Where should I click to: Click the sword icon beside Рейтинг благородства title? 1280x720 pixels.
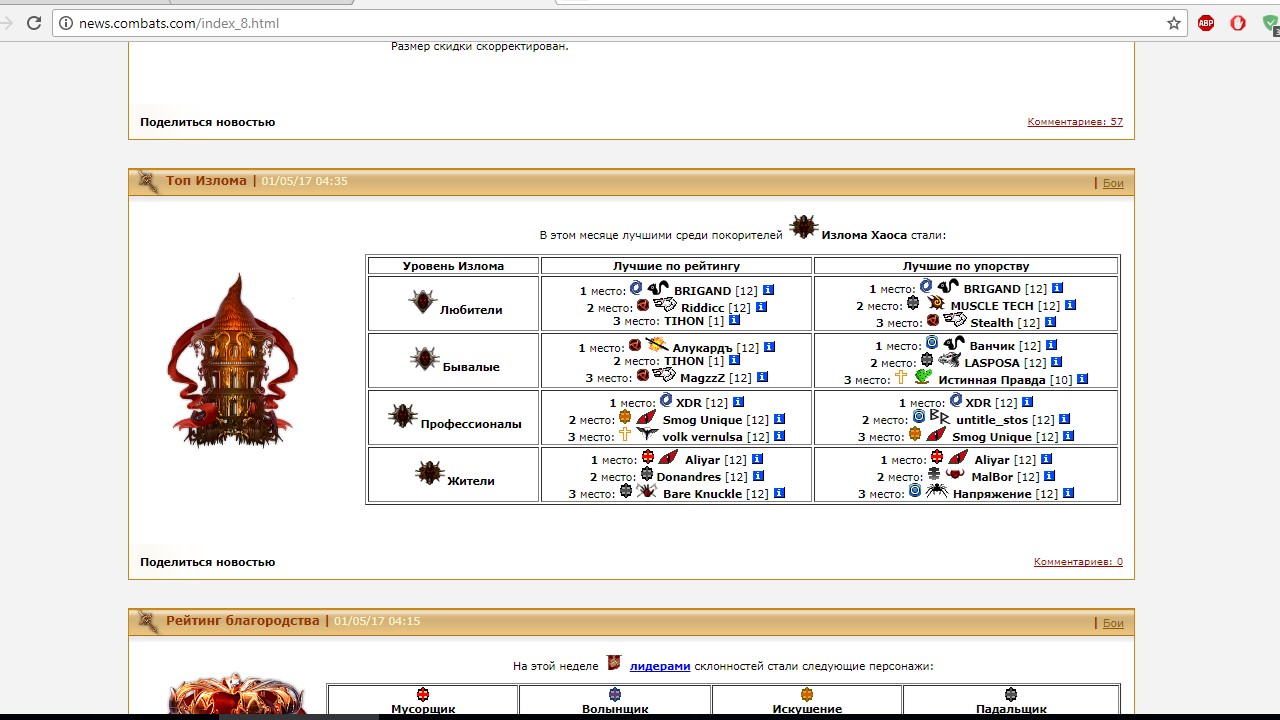(x=148, y=621)
